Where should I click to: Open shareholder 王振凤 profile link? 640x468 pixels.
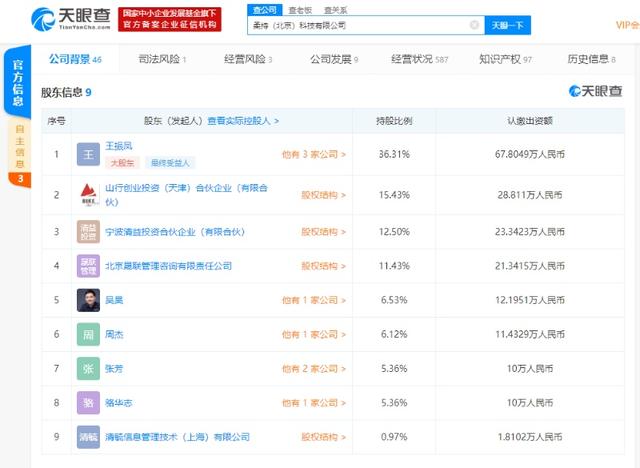119,146
